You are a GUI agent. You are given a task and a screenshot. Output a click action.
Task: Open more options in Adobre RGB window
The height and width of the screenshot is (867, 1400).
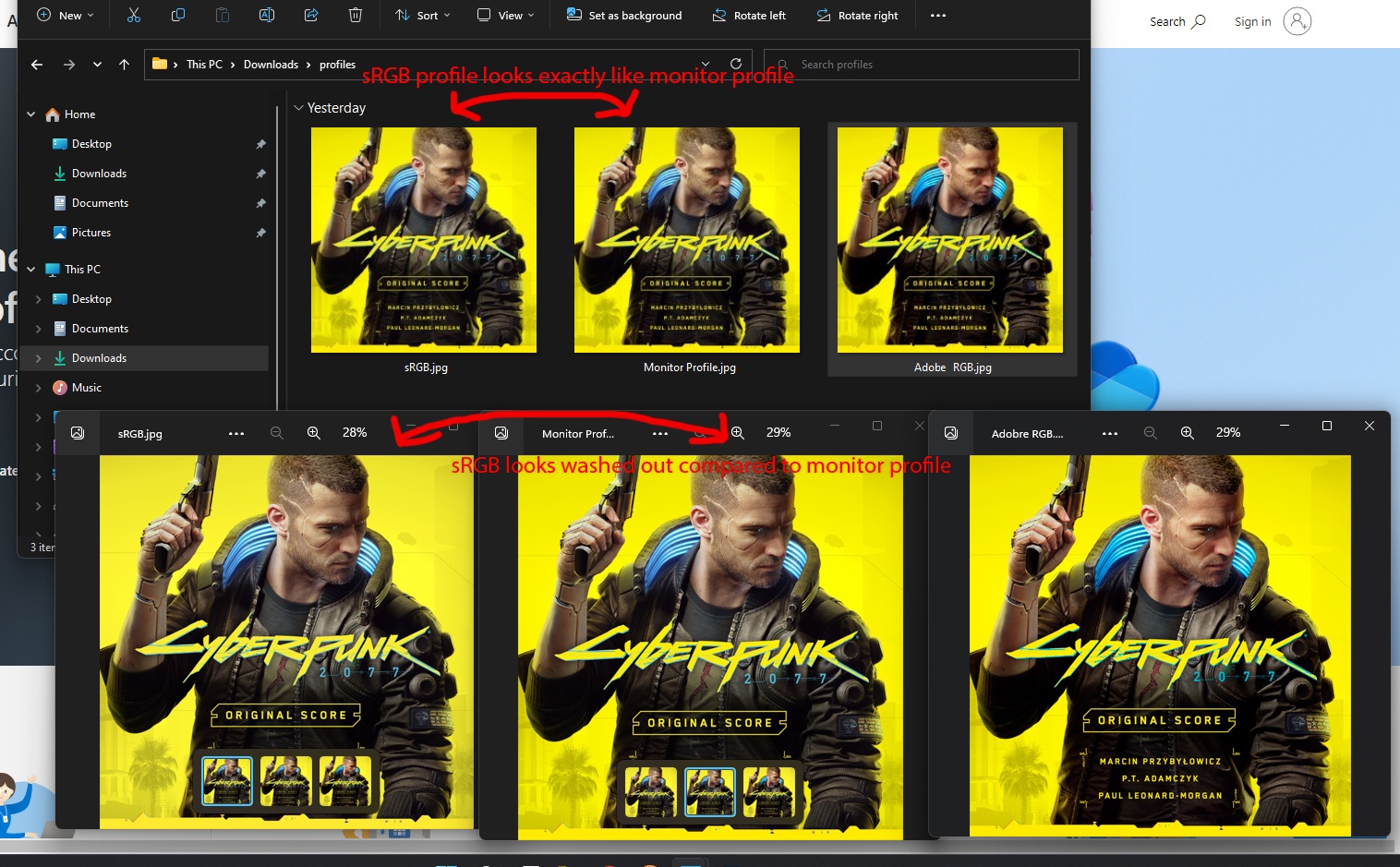click(1110, 433)
